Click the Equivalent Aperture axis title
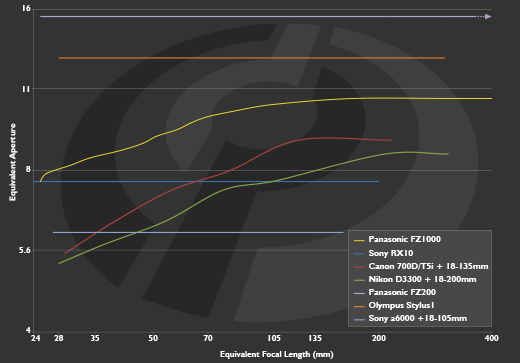 click(x=13, y=162)
